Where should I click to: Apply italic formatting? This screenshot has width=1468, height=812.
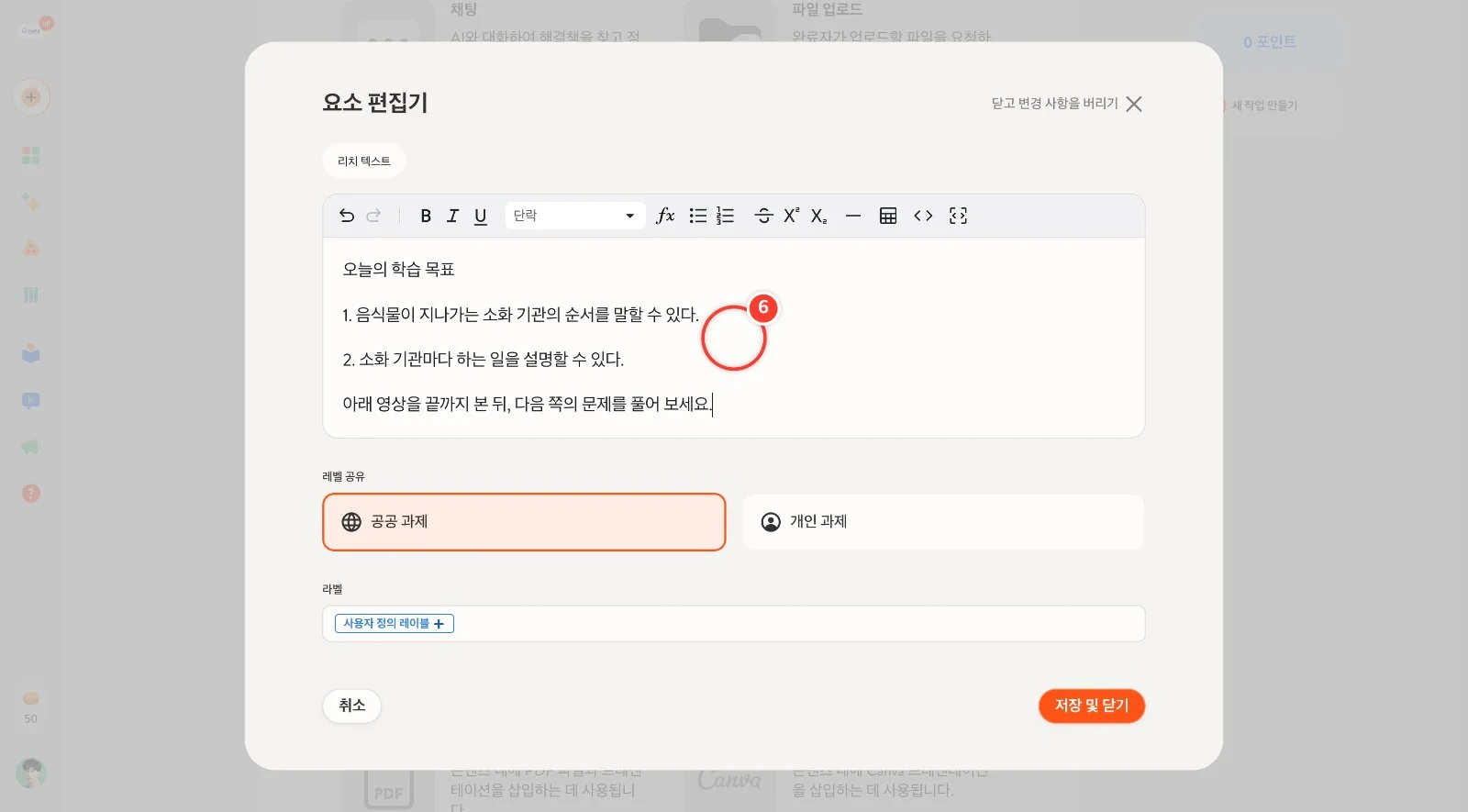[452, 216]
